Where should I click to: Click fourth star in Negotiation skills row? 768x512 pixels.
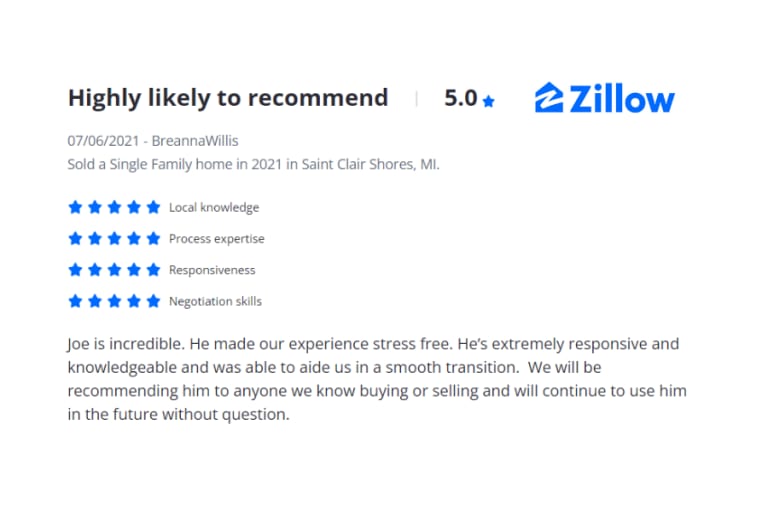(134, 301)
